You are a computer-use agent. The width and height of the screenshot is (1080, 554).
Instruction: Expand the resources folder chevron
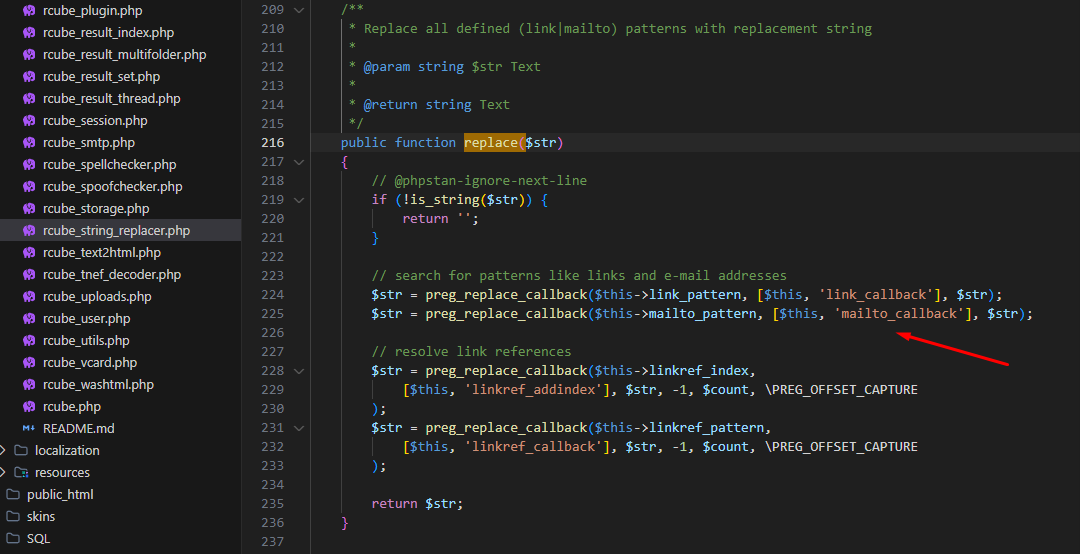coord(3,473)
